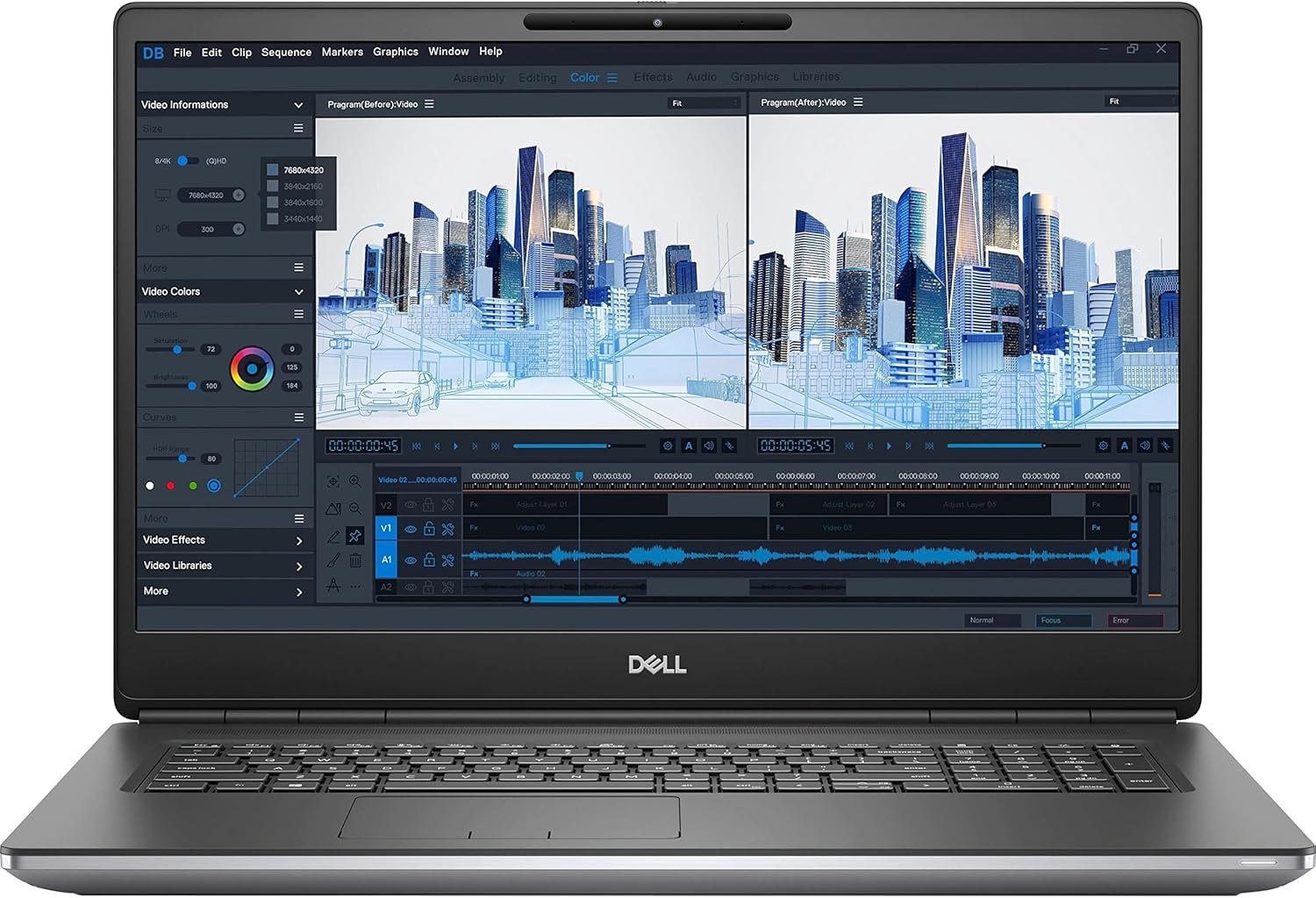
Task: Select the zoom in magnifier tool
Action: [355, 481]
